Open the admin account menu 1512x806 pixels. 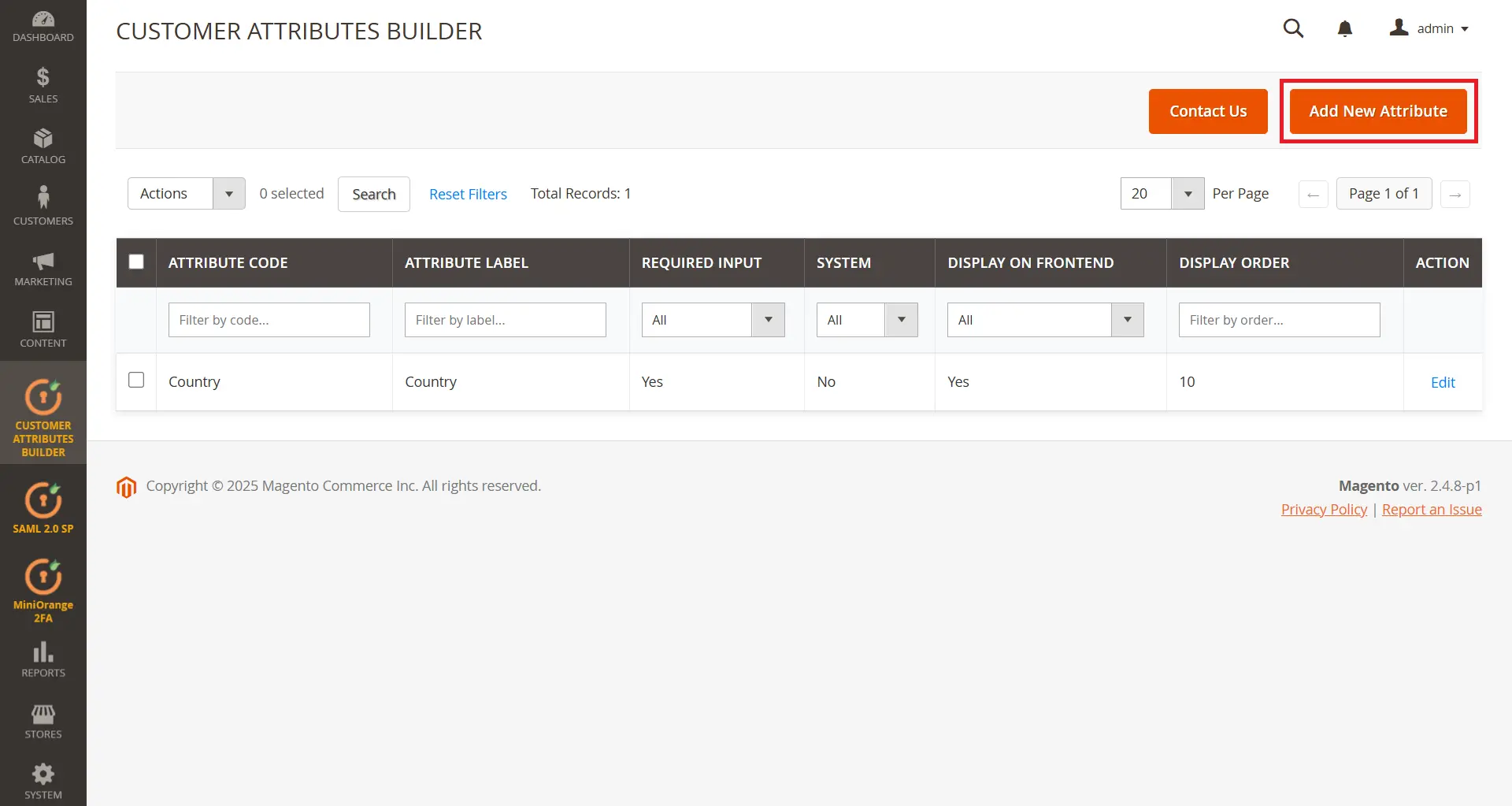[1430, 28]
